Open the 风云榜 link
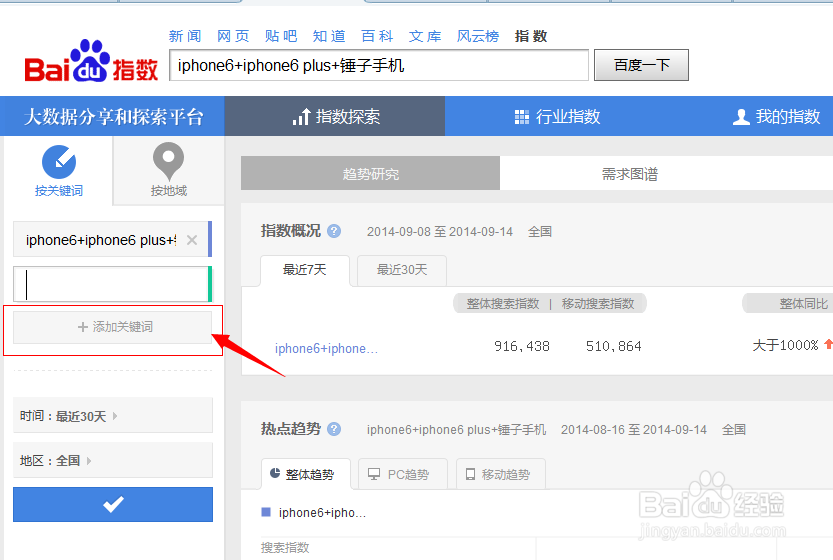 (x=478, y=36)
